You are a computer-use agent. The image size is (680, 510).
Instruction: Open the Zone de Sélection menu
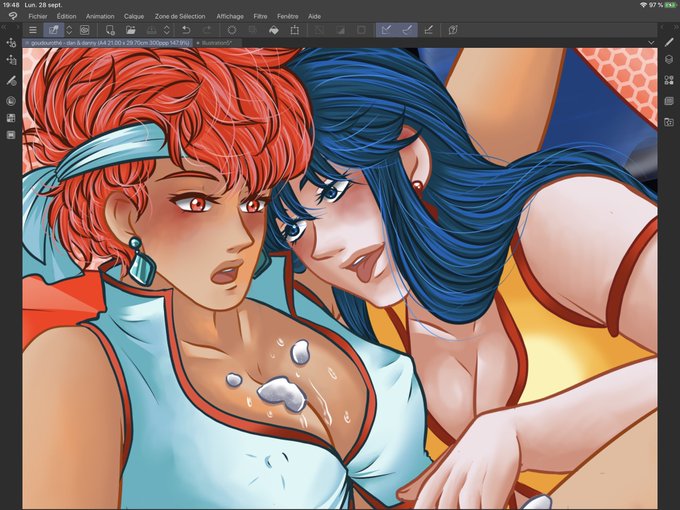(180, 16)
